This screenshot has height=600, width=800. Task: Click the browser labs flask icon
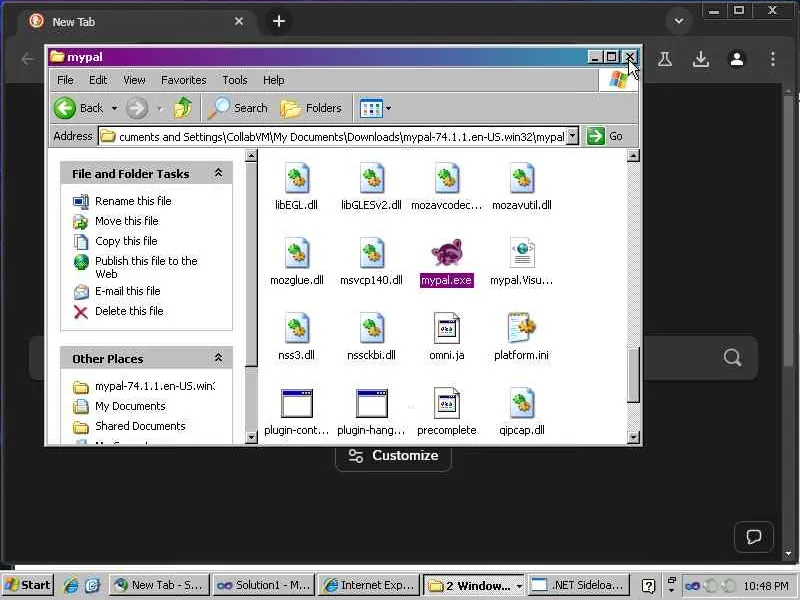[664, 59]
